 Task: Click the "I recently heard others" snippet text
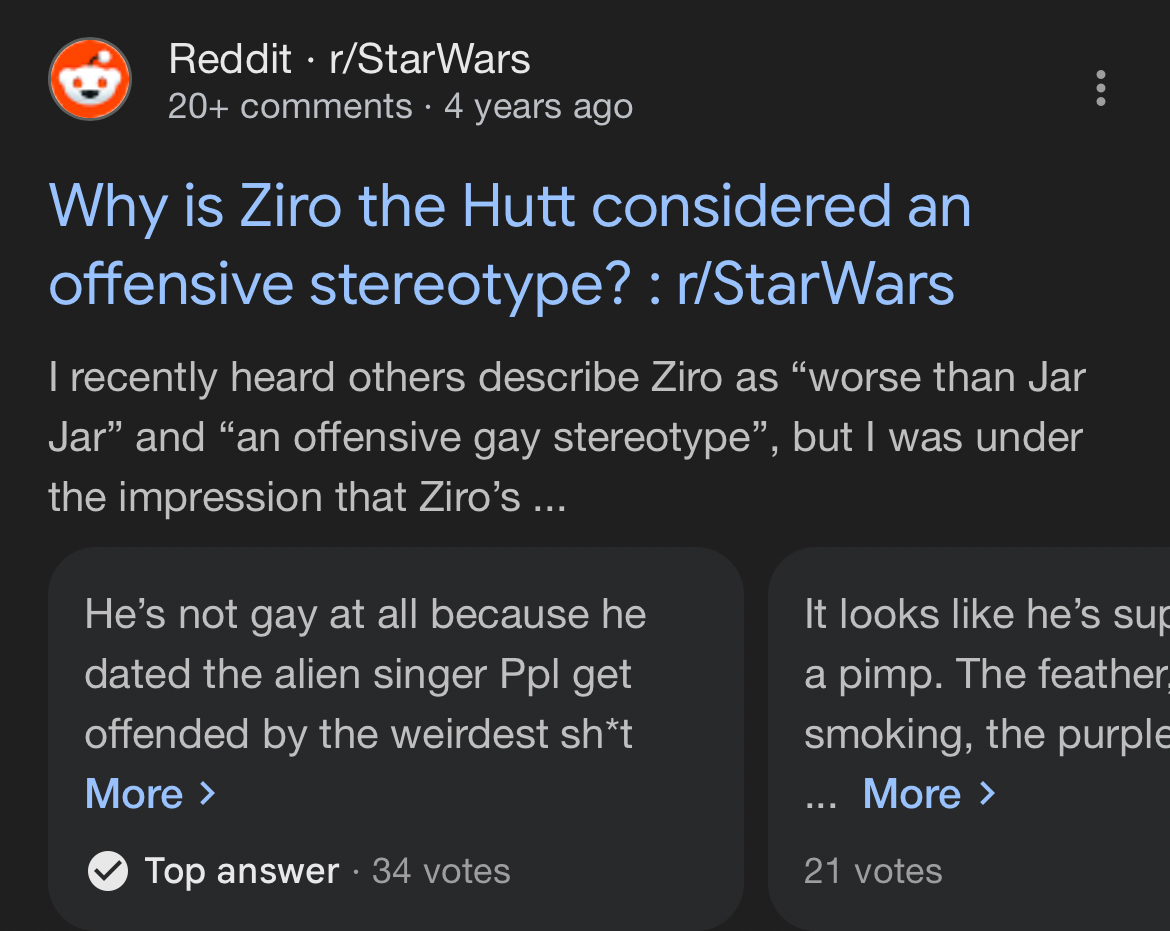tap(566, 437)
